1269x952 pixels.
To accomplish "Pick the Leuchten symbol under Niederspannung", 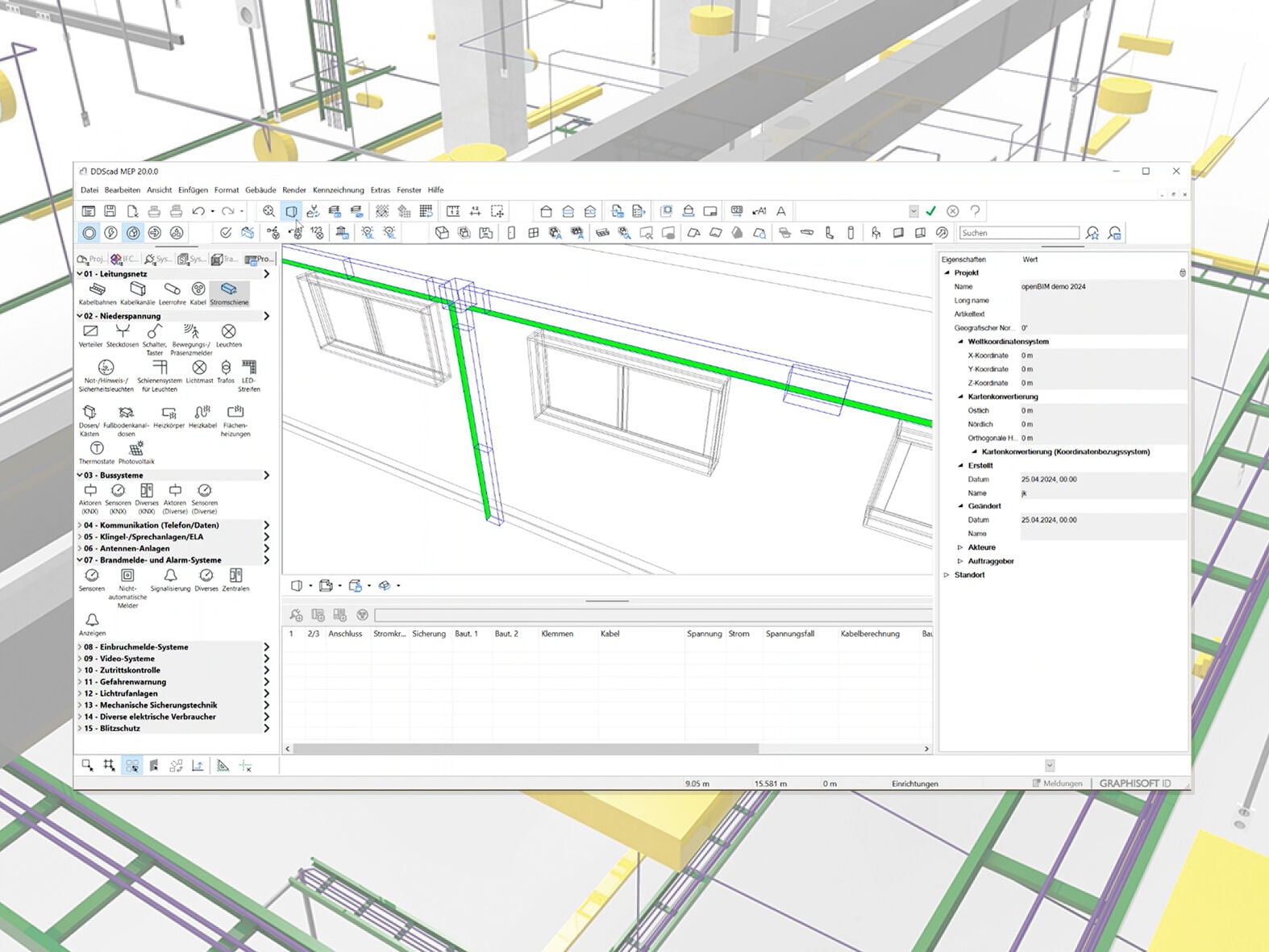I will 229,333.
